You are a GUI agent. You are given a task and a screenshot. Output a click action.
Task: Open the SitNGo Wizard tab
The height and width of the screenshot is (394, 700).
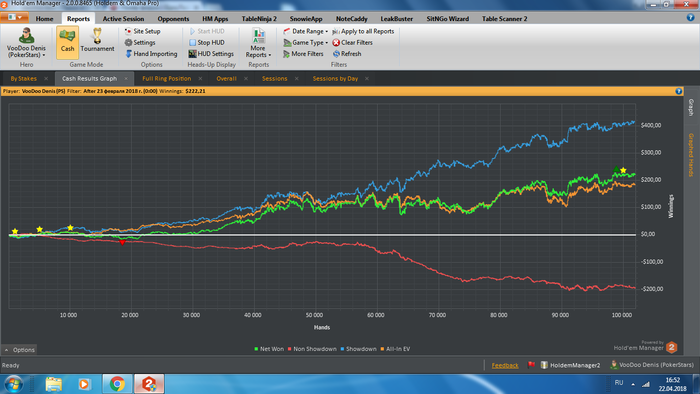(x=447, y=19)
